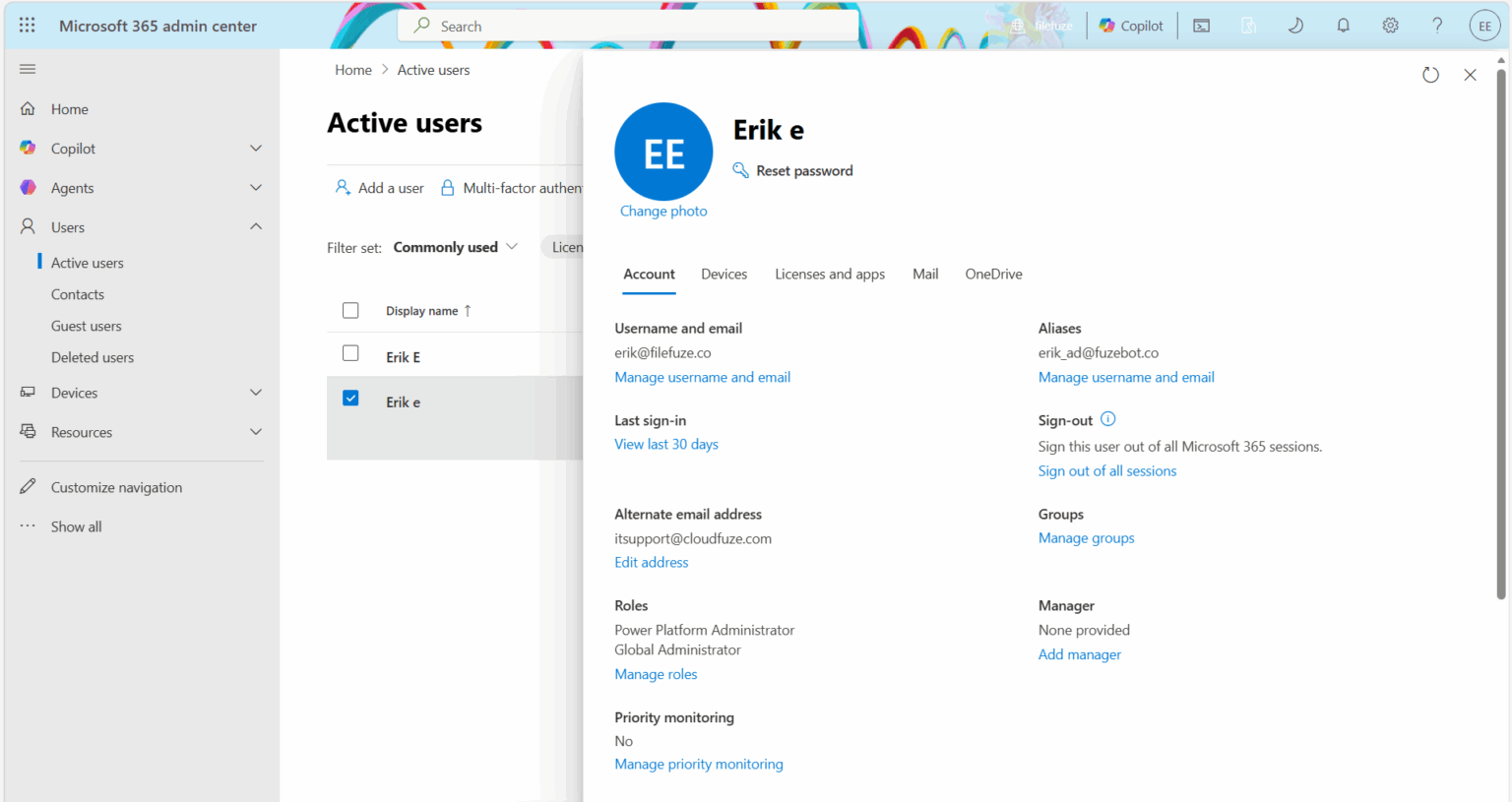The width and height of the screenshot is (1512, 802).
Task: Collapse the navigation menu hamburger icon
Action: pyautogui.click(x=28, y=69)
